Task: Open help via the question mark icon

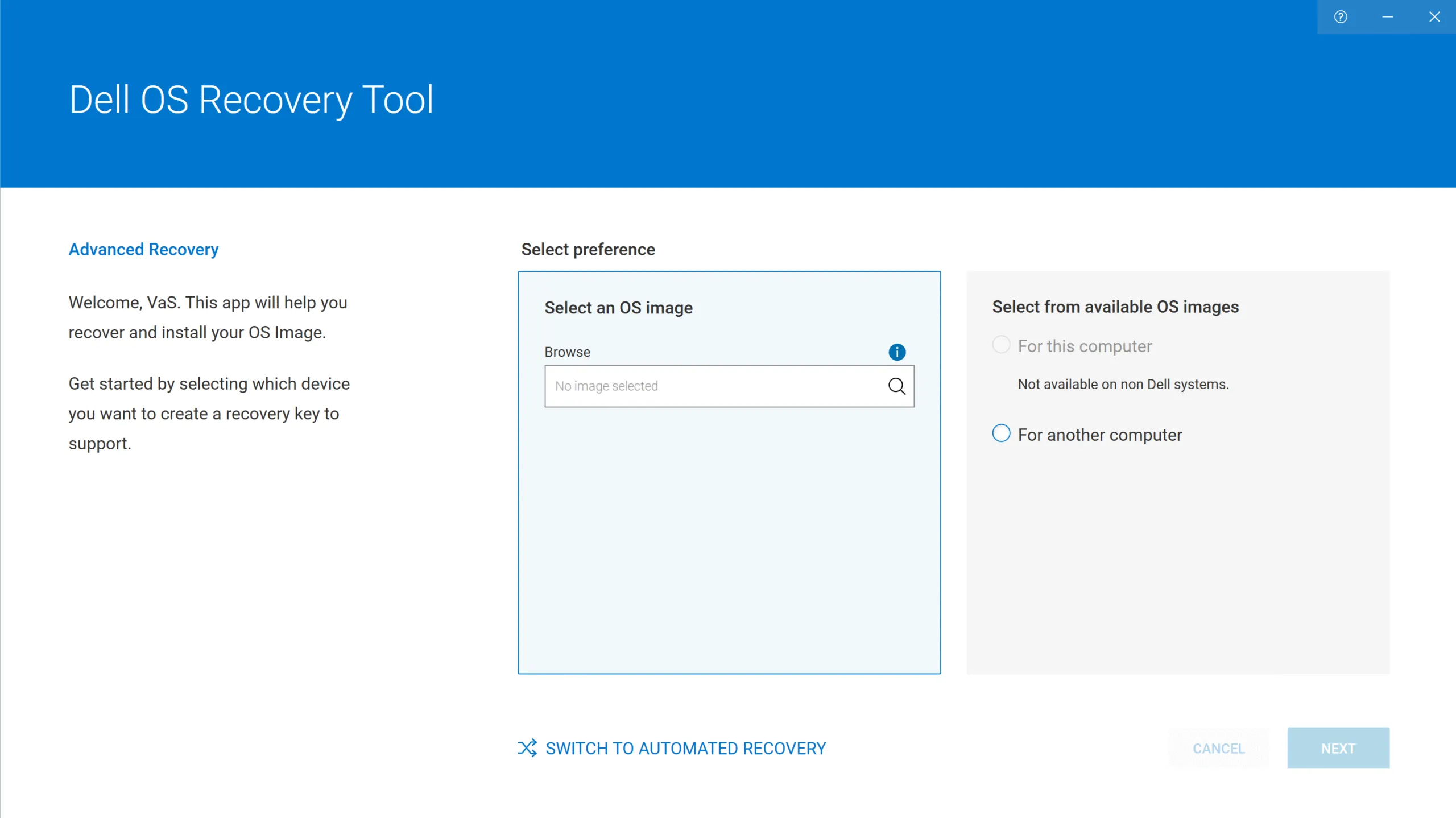Action: 1341,17
